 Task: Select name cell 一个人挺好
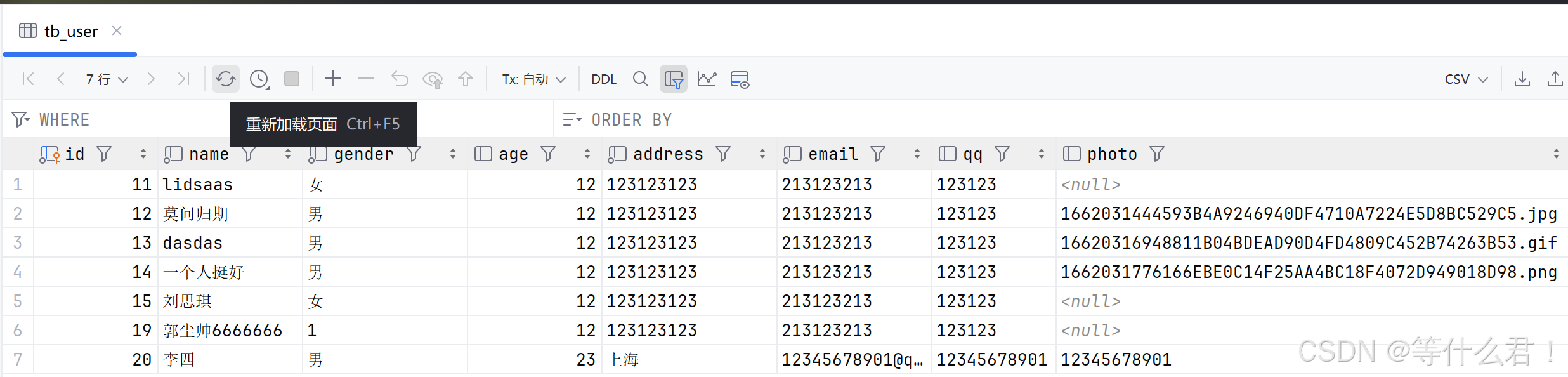pyautogui.click(x=231, y=272)
